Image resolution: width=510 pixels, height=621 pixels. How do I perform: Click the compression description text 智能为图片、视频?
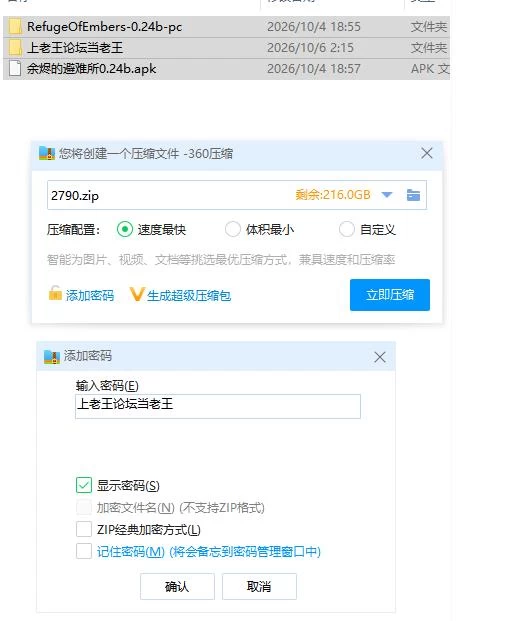tap(221, 260)
